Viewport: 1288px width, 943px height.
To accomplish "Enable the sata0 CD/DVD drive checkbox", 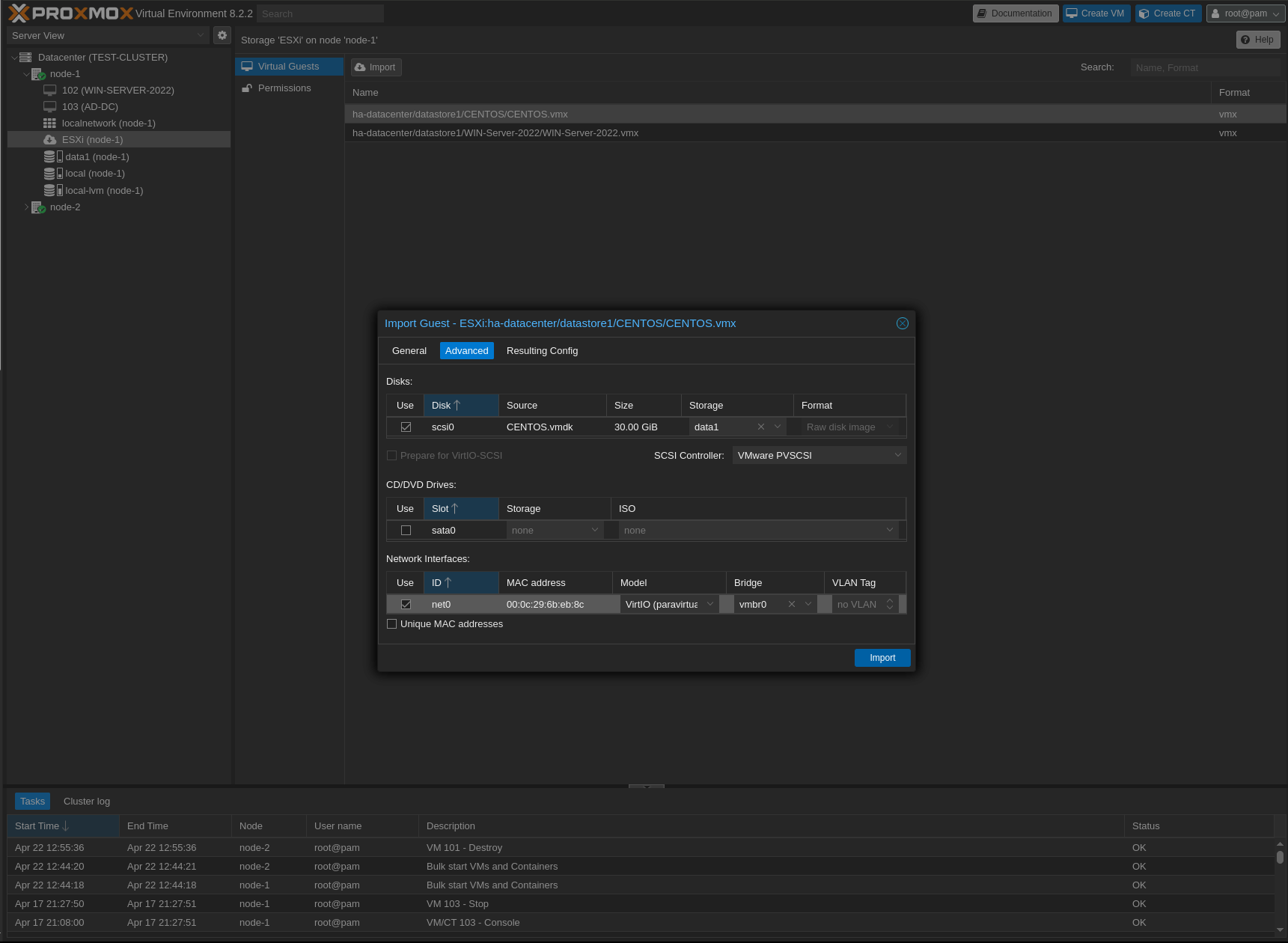I will tap(406, 531).
